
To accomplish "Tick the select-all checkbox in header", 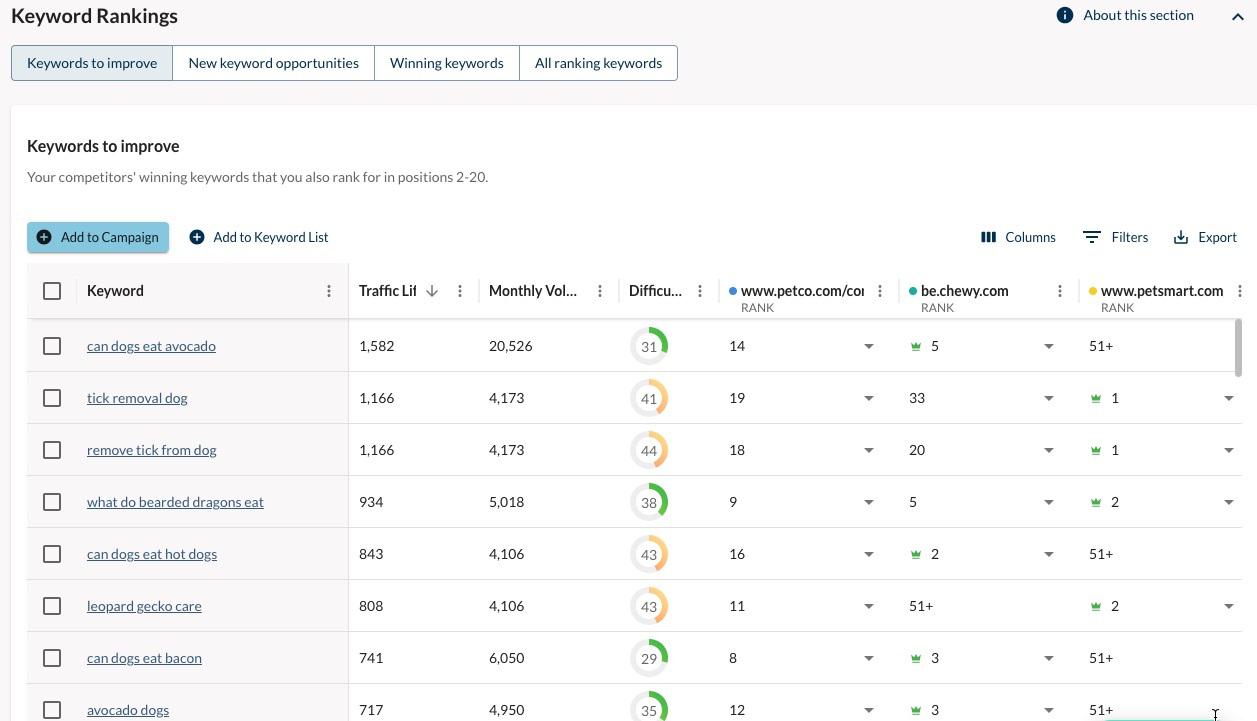I will point(52,291).
